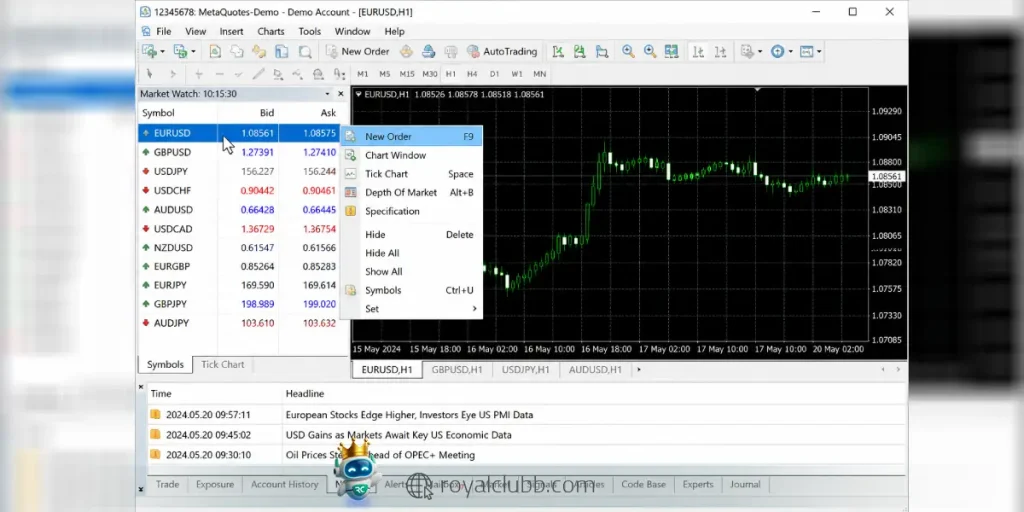The image size is (1024, 512).
Task: Choose New Order in context menu
Action: (x=411, y=136)
